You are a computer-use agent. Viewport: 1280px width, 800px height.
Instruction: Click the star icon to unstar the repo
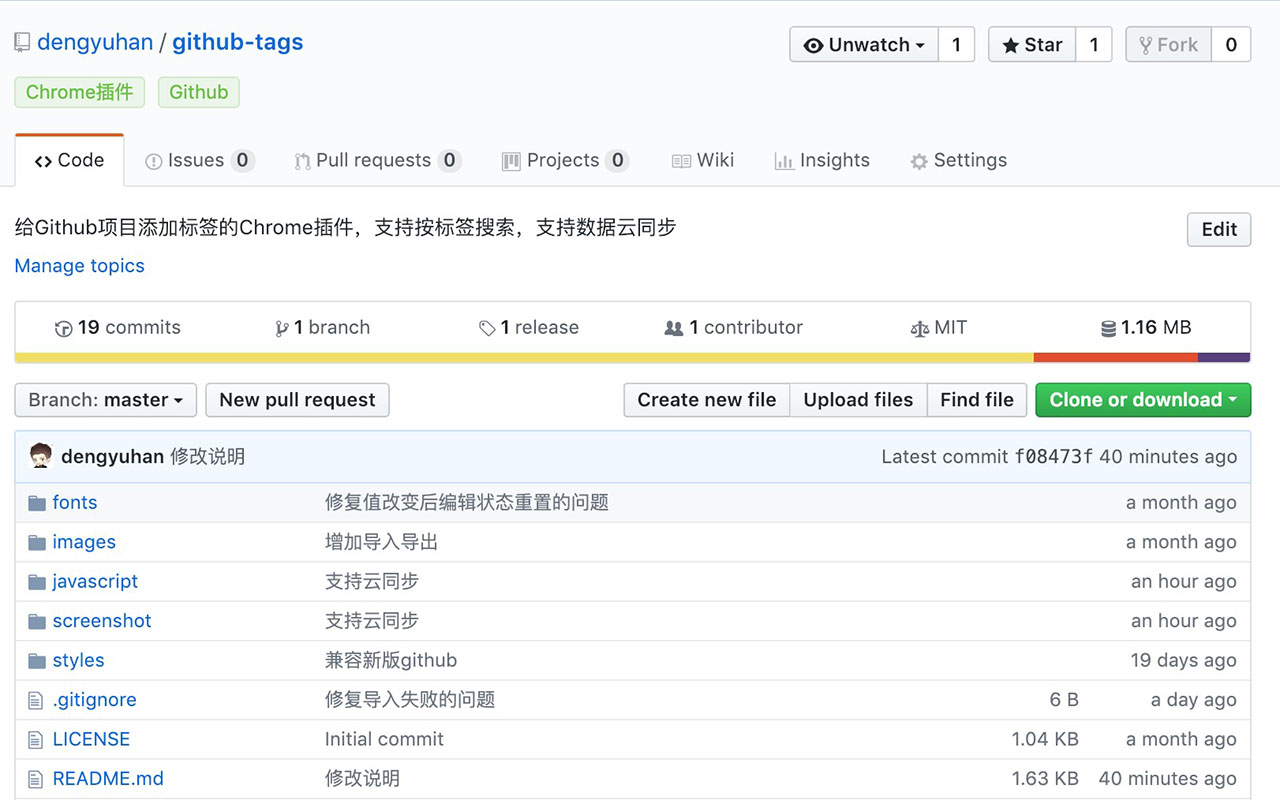point(1013,44)
